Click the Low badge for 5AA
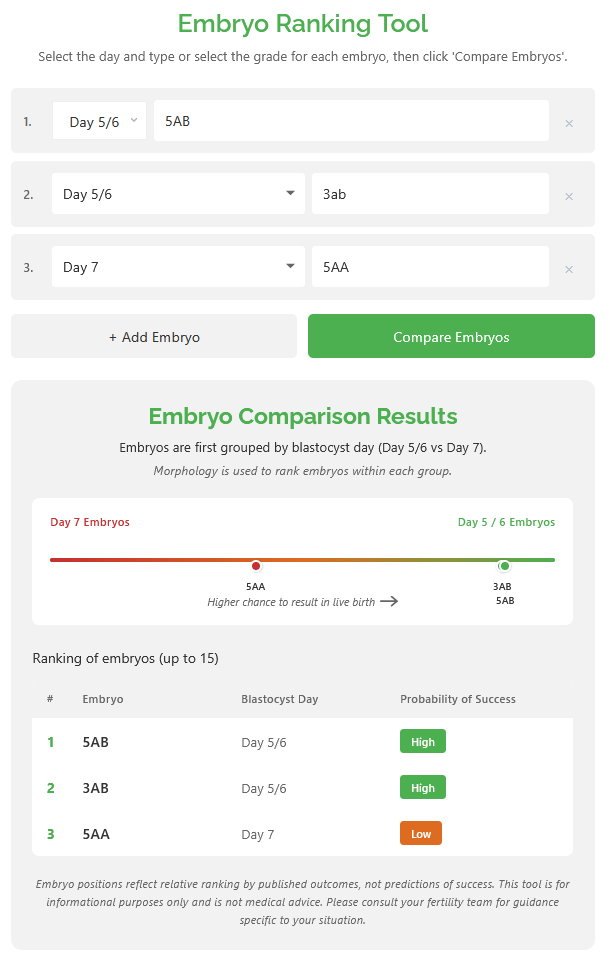The width and height of the screenshot is (610, 954). 420,832
